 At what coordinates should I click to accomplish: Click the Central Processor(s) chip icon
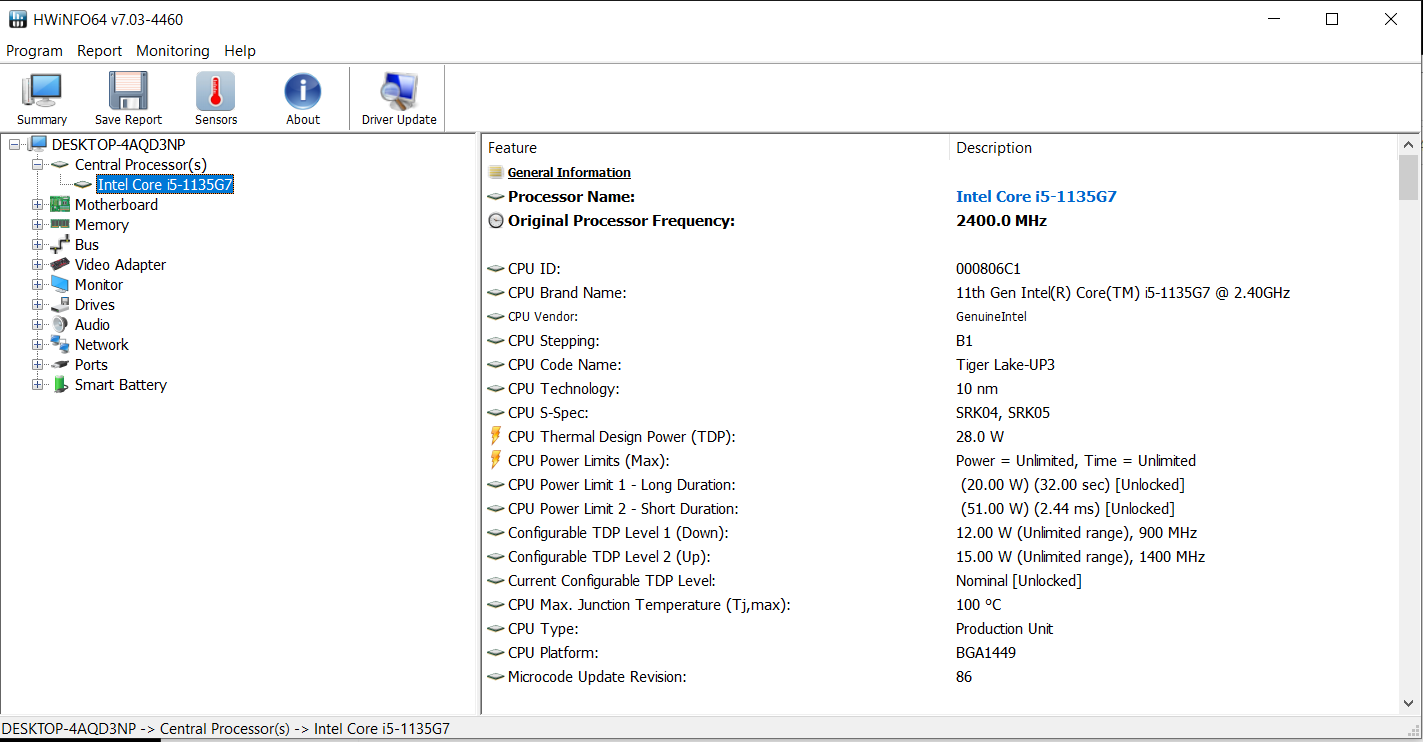point(60,165)
